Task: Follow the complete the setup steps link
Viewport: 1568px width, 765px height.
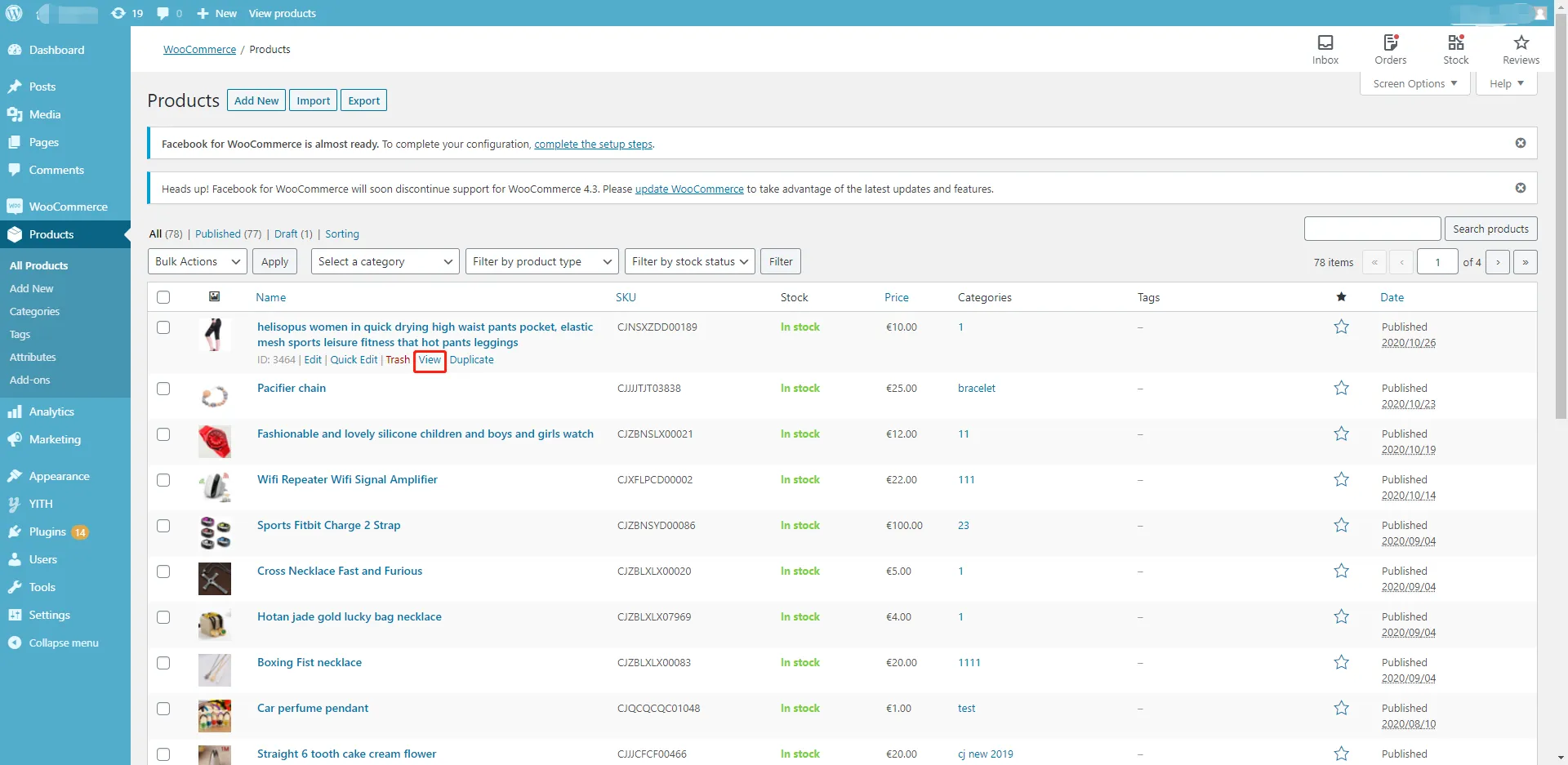Action: pos(593,145)
